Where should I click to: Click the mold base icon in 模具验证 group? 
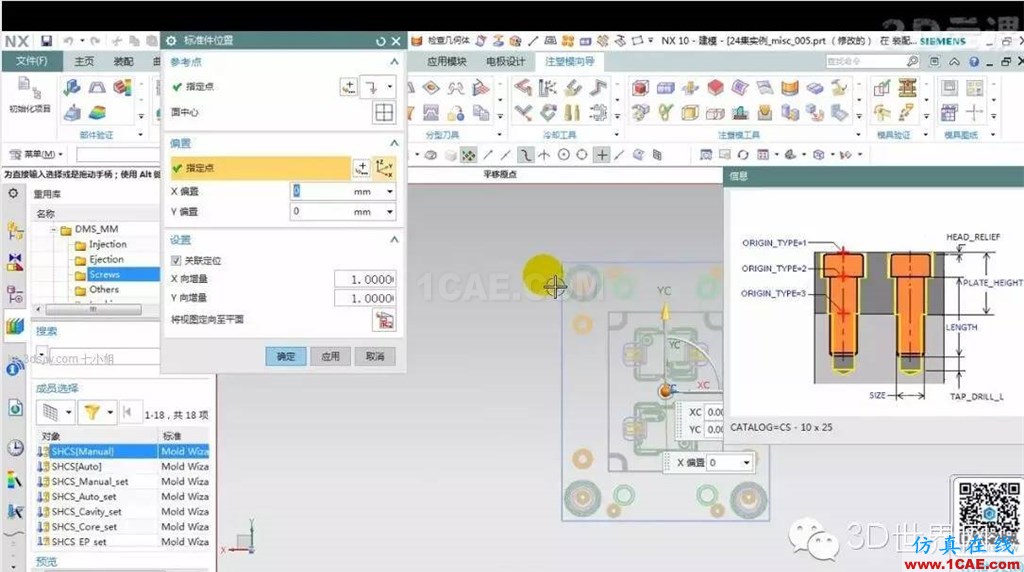(907, 87)
